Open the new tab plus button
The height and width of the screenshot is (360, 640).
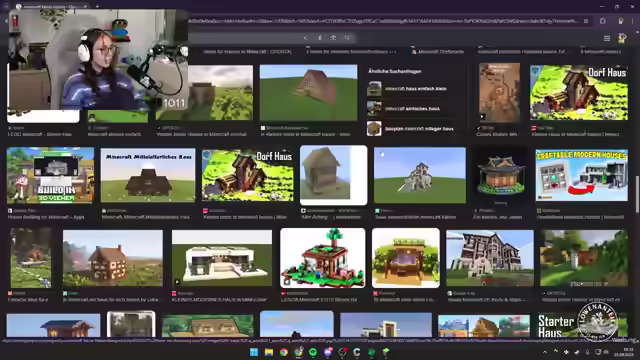pos(97,6)
